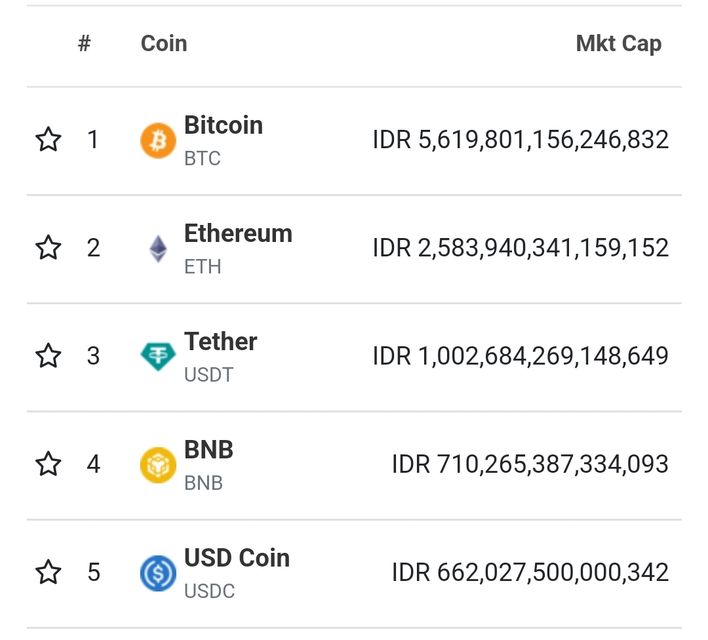Click the Ethereum diamond logo icon

coord(158,248)
